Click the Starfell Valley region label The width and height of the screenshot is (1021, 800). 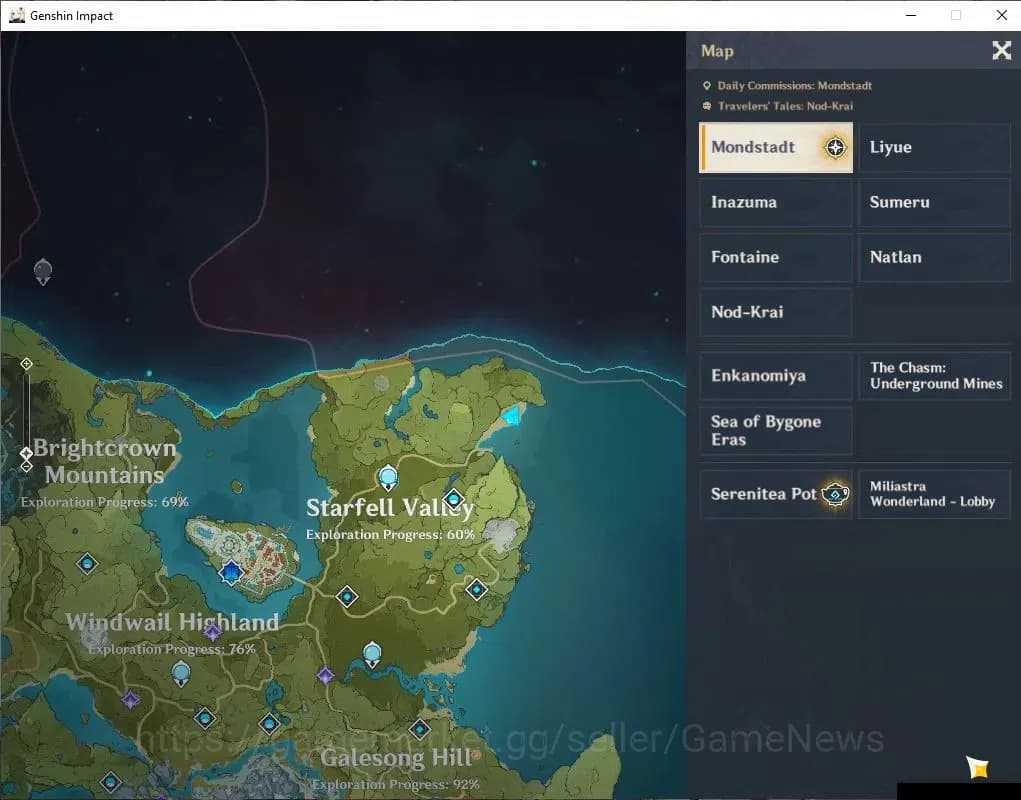tap(389, 508)
